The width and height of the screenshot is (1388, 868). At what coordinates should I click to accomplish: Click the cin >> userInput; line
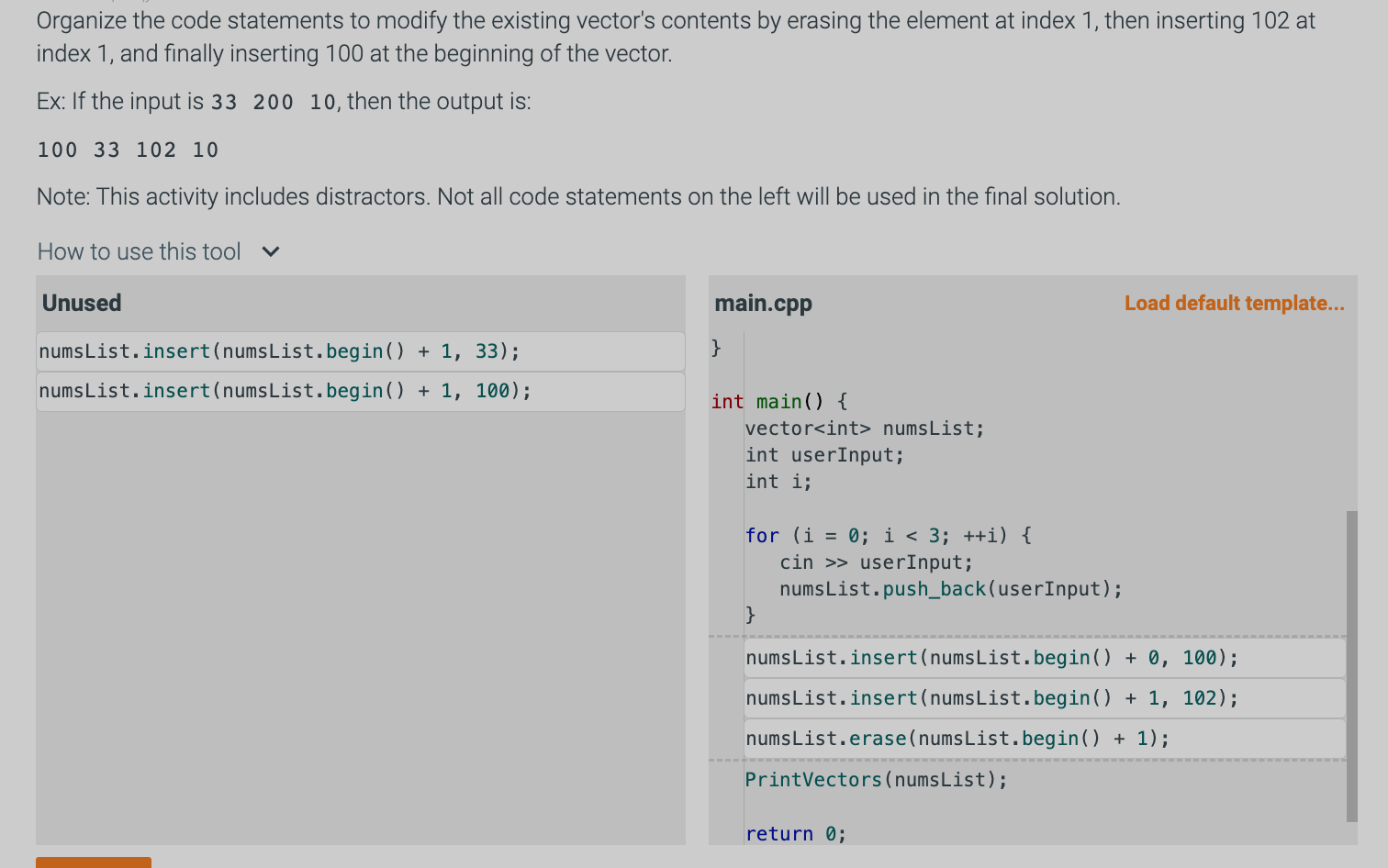876,562
